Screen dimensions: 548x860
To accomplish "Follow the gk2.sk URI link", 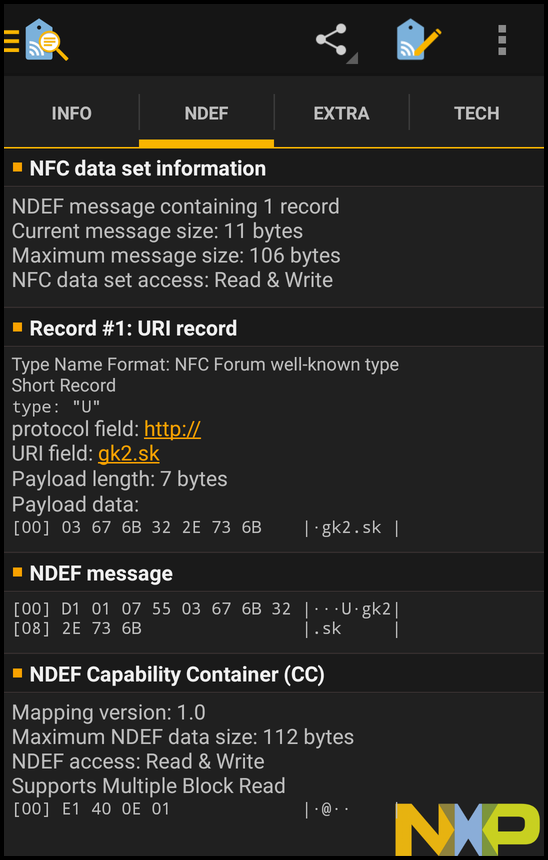I will (129, 454).
